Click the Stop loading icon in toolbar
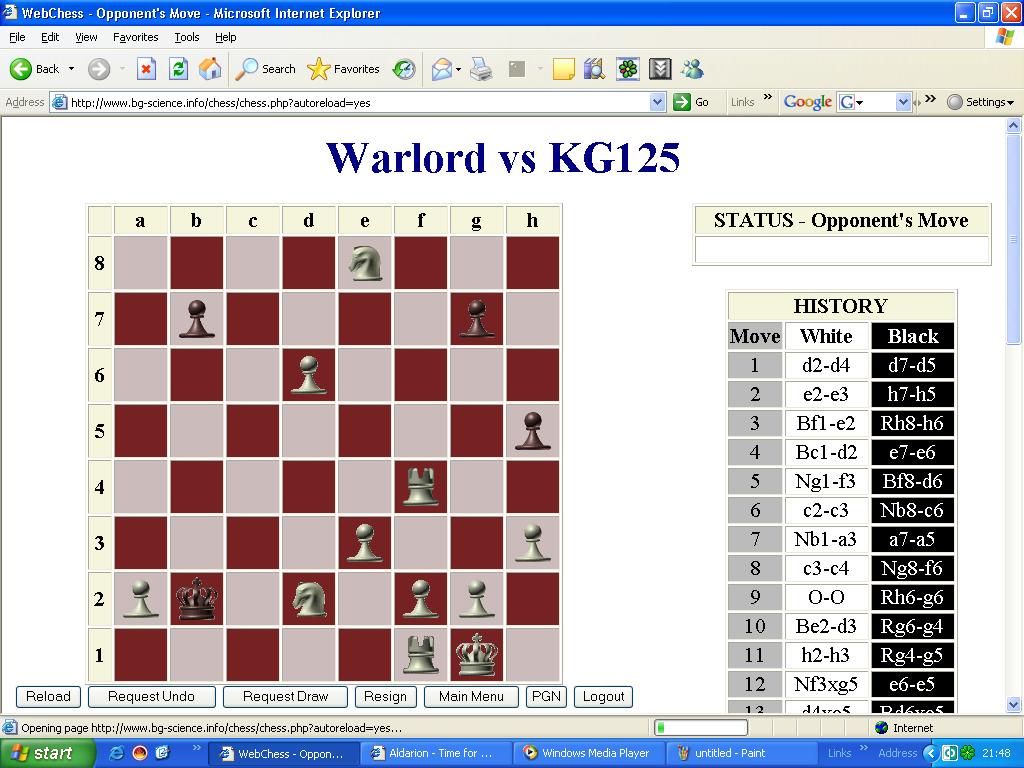This screenshot has width=1024, height=768. (x=146, y=69)
